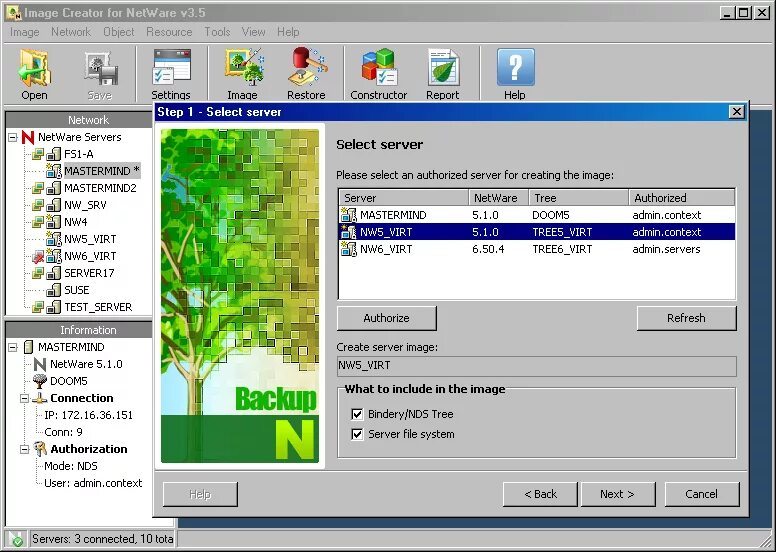Viewport: 776px width, 552px height.
Task: Close the Step 1 dialog
Action: pos(737,112)
